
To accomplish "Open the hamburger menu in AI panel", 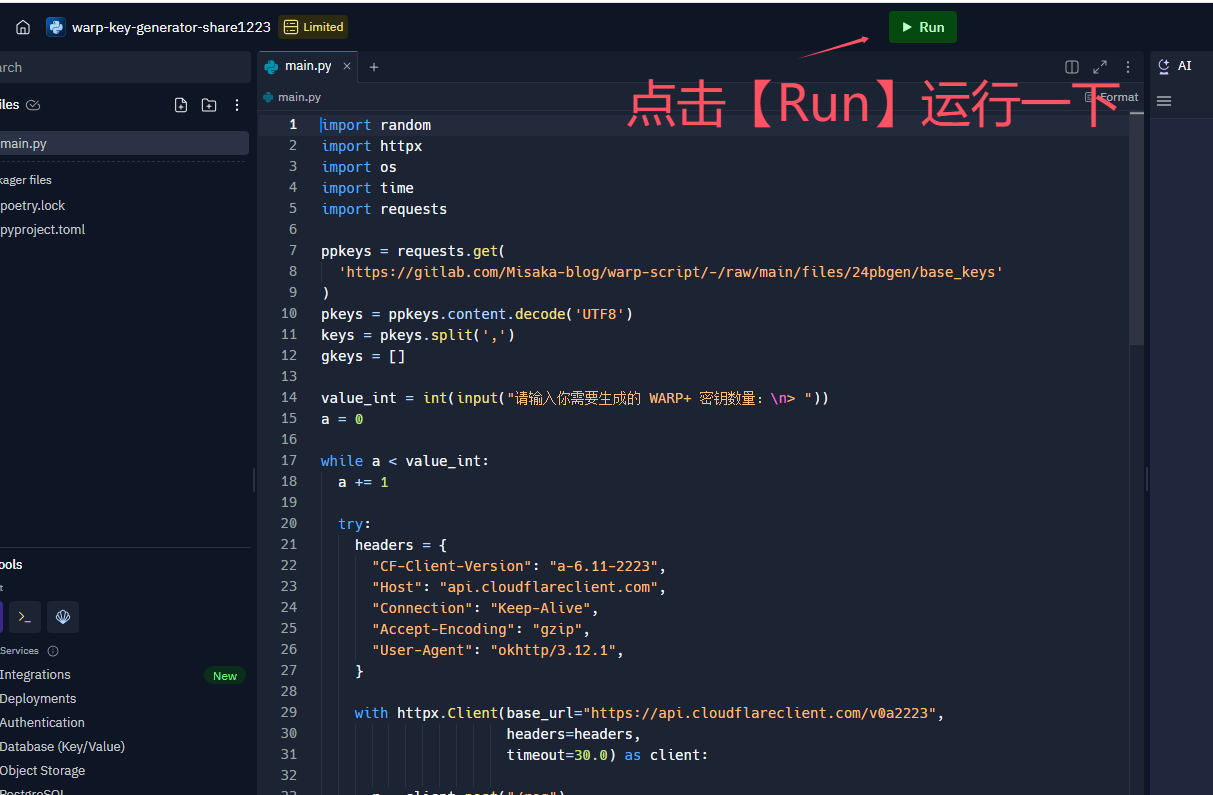I will [x=1164, y=101].
